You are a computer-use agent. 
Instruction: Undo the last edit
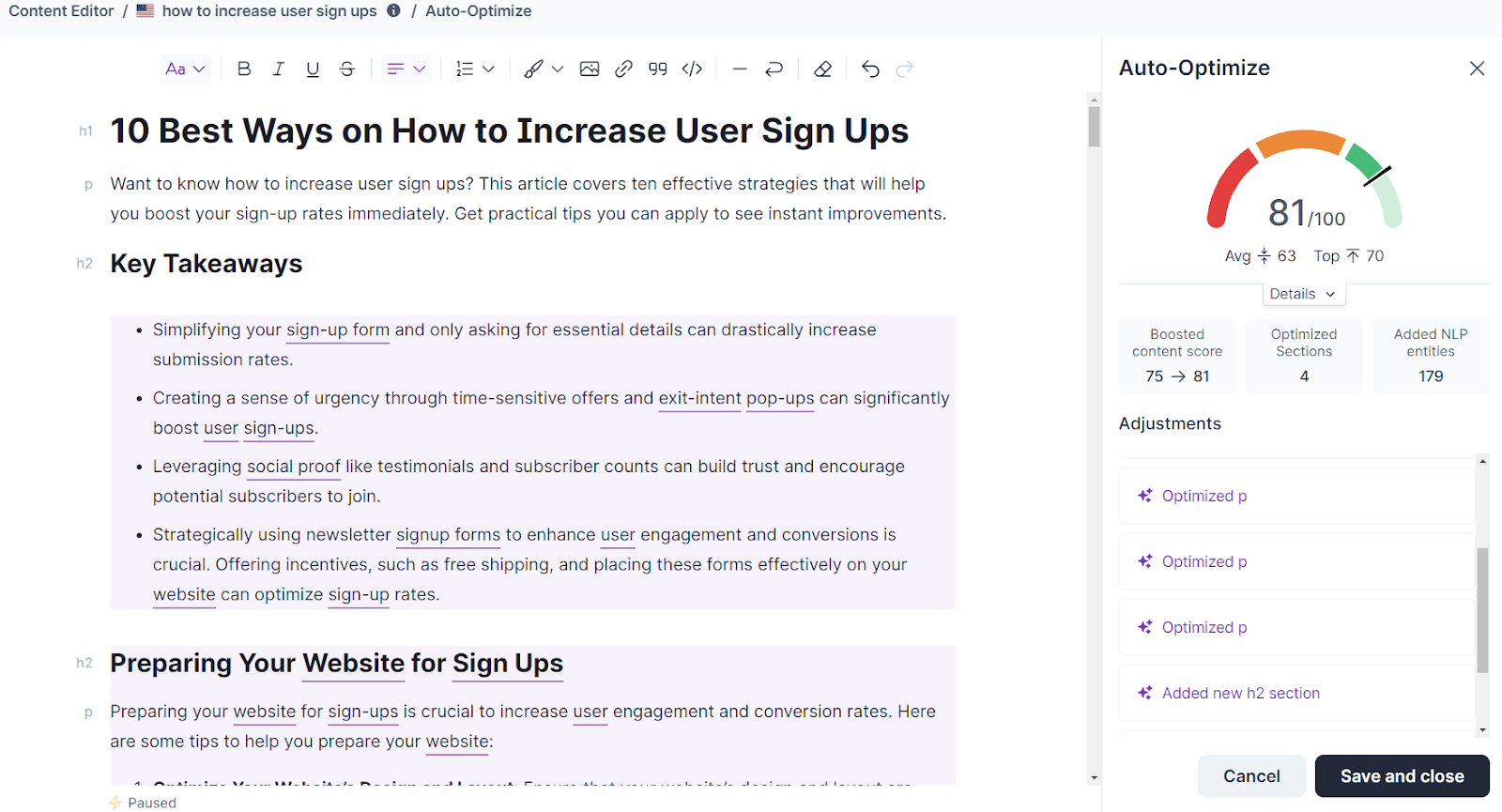(870, 69)
